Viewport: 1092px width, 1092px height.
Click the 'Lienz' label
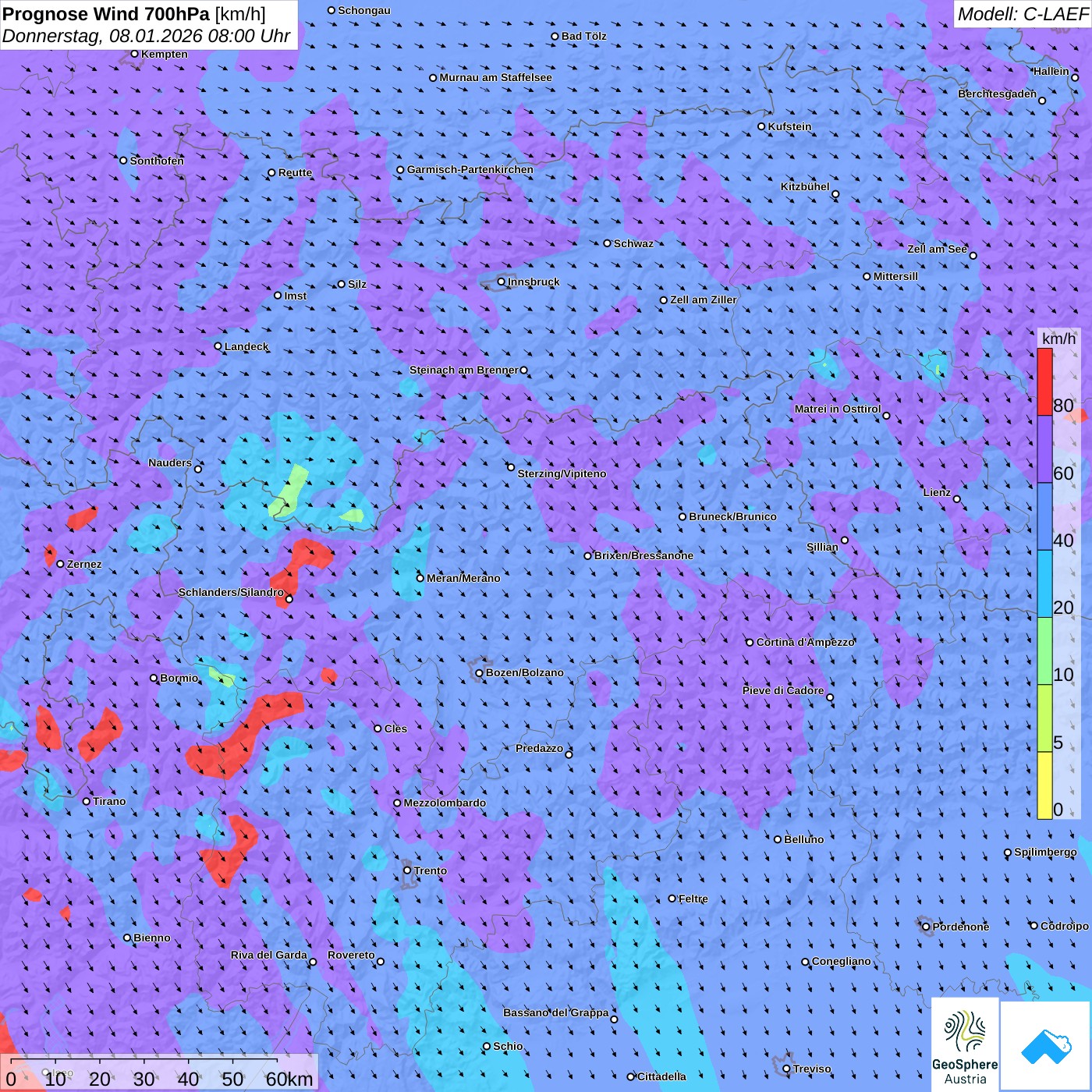pyautogui.click(x=937, y=492)
